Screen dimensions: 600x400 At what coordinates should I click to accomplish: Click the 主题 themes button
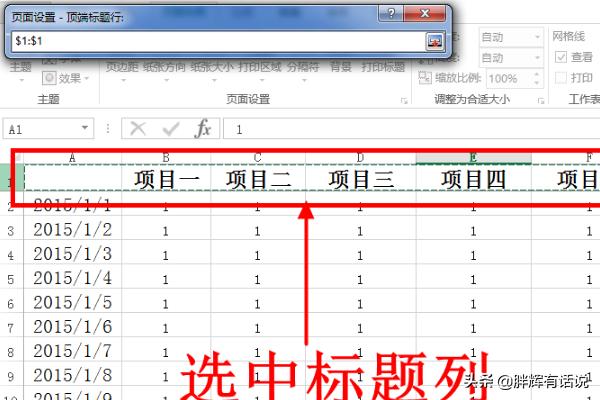coord(21,71)
